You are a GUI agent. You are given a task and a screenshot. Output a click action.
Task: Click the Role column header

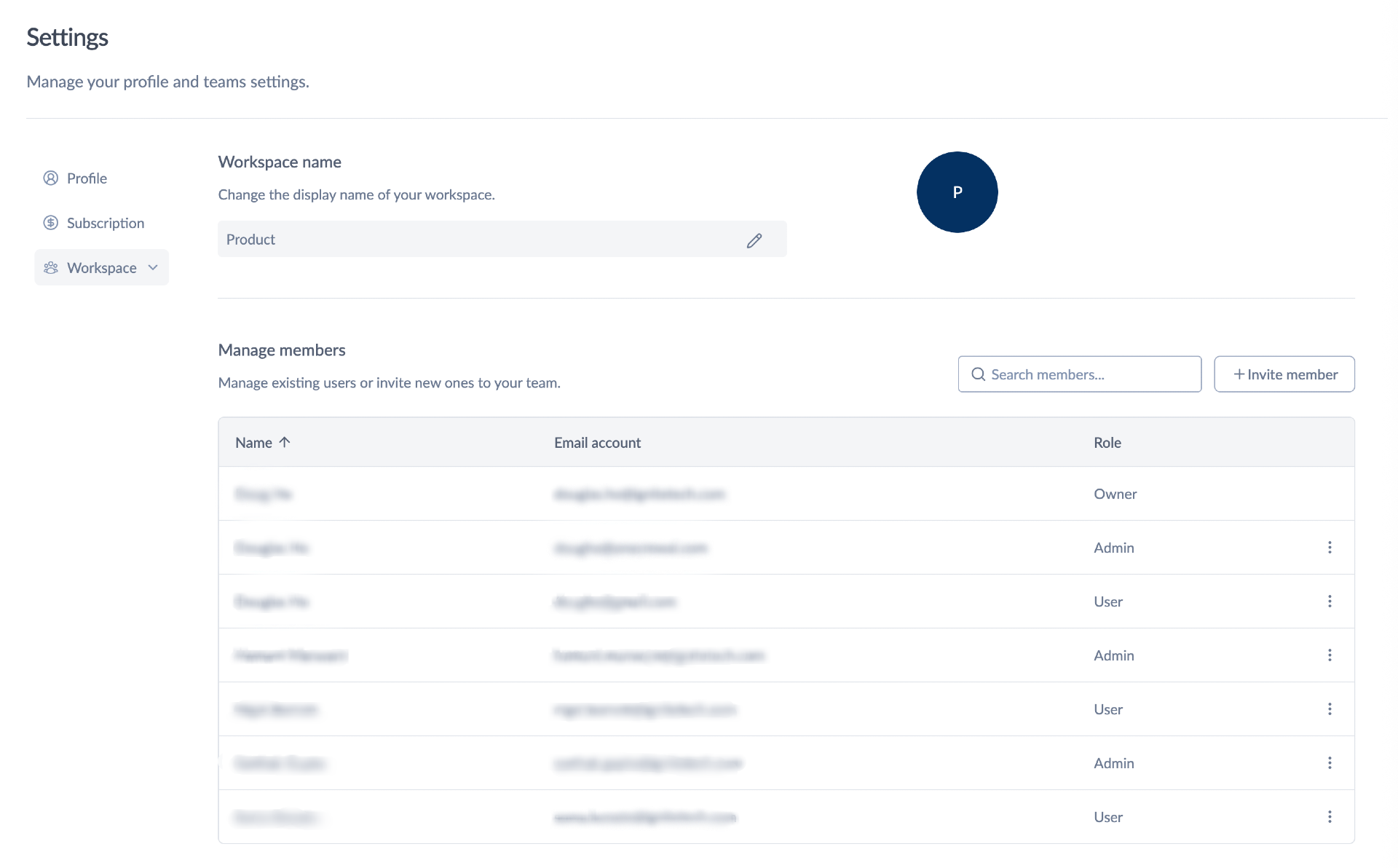[x=1107, y=443]
